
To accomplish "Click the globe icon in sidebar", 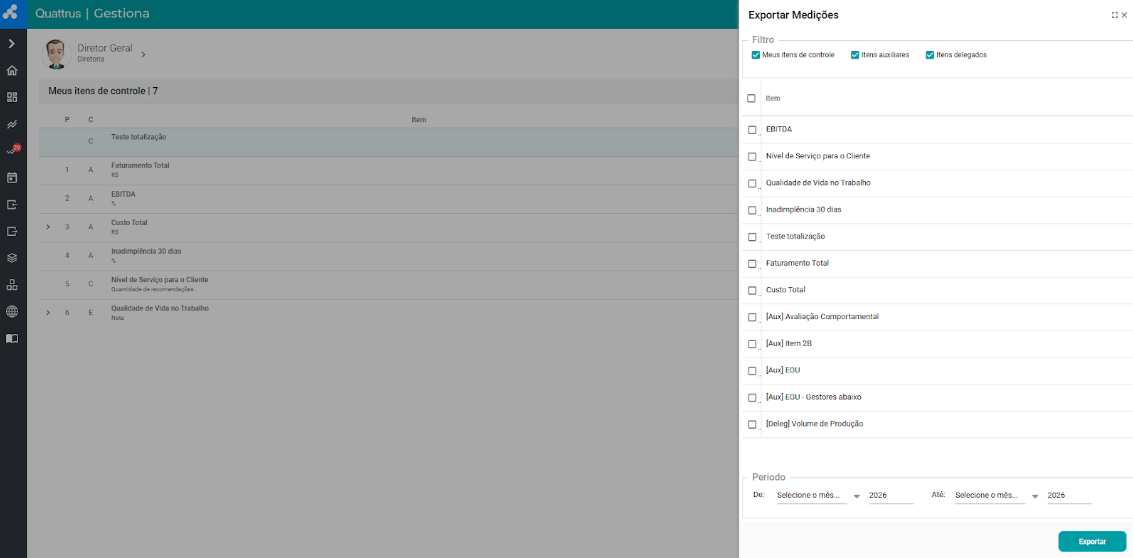I will [x=12, y=311].
